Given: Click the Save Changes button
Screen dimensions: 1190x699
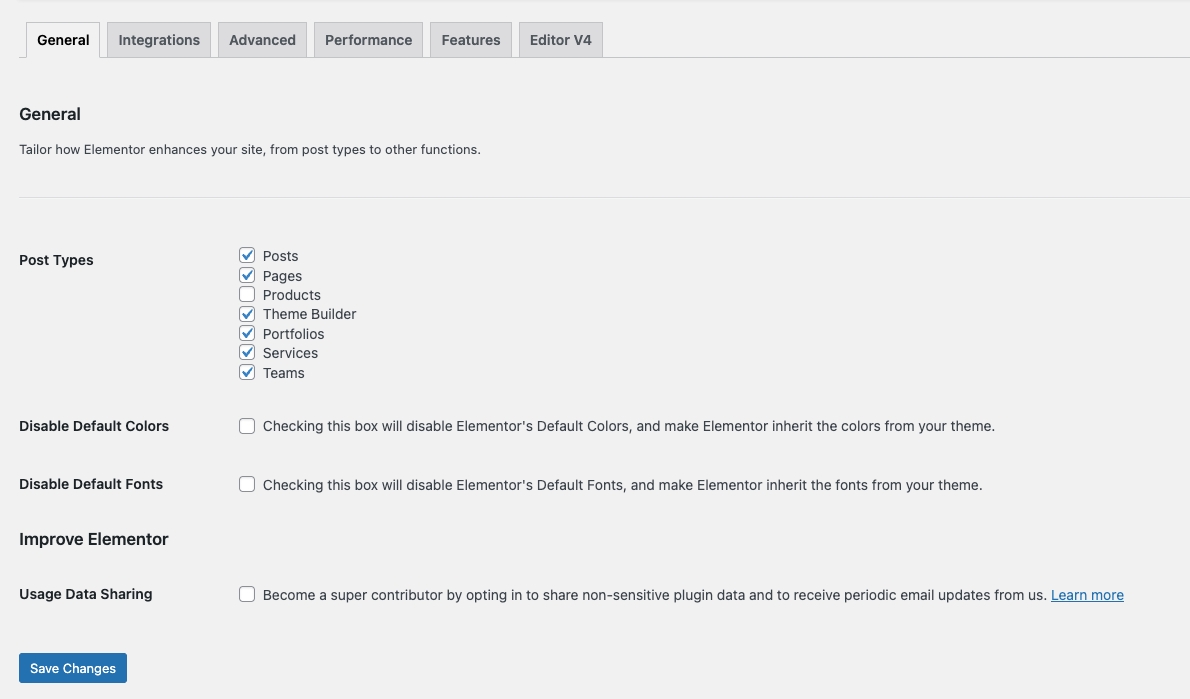Looking at the screenshot, I should pyautogui.click(x=73, y=668).
